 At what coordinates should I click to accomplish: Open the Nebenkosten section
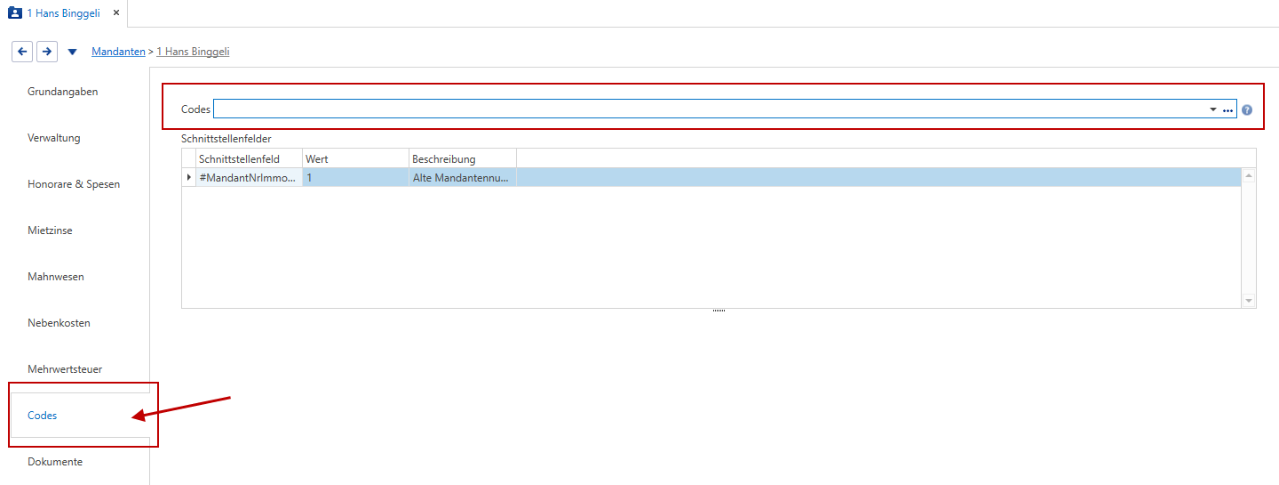[58, 323]
